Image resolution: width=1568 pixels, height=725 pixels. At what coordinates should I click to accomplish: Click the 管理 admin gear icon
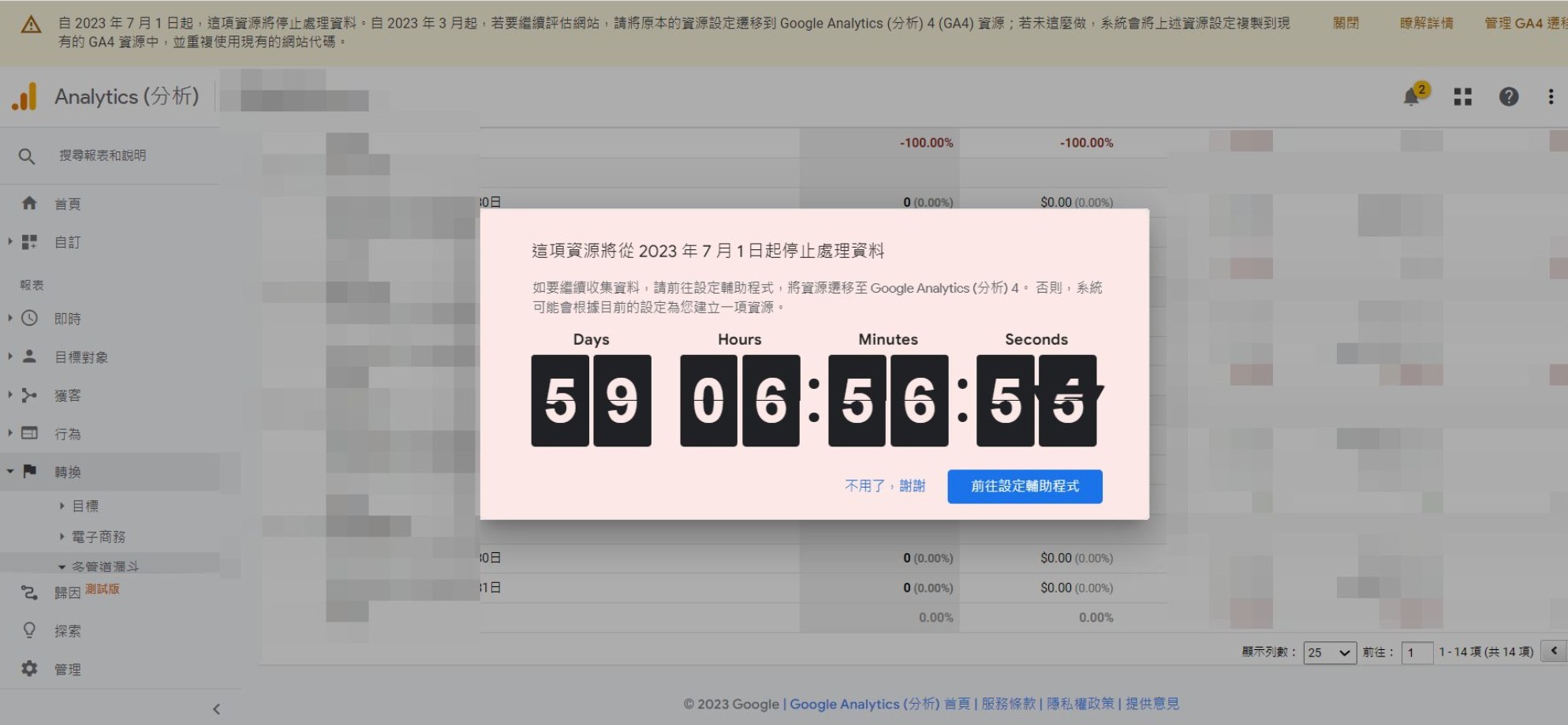(29, 668)
